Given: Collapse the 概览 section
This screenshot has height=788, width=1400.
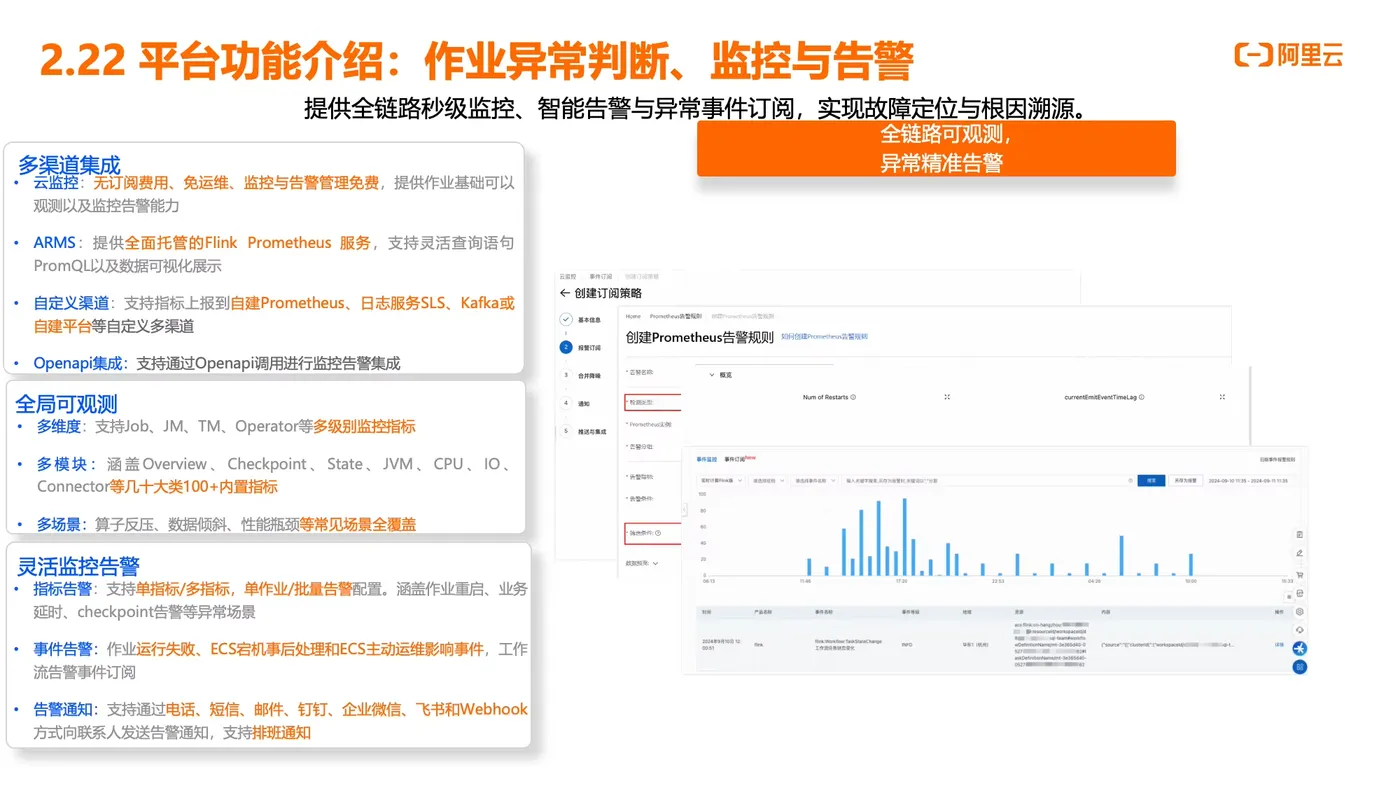Looking at the screenshot, I should tap(712, 375).
